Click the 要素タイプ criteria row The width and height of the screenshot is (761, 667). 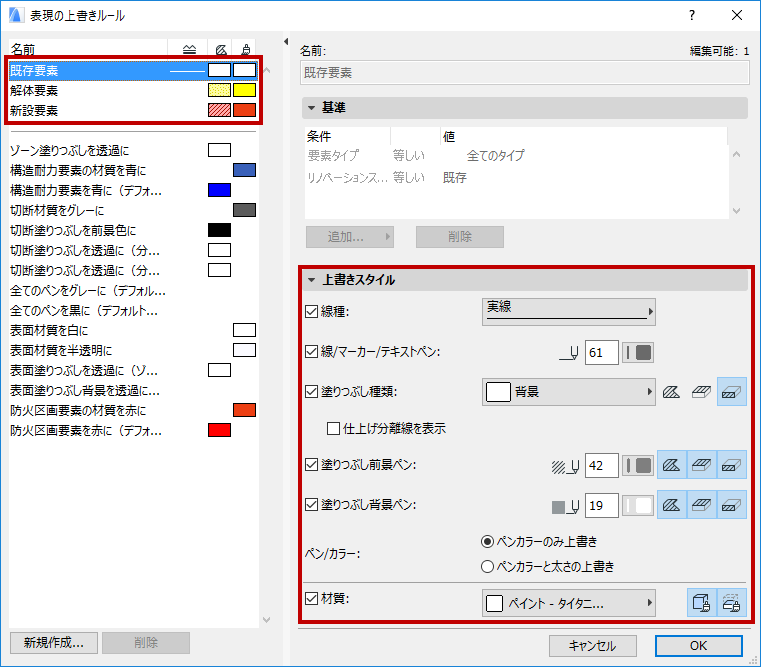(x=516, y=155)
